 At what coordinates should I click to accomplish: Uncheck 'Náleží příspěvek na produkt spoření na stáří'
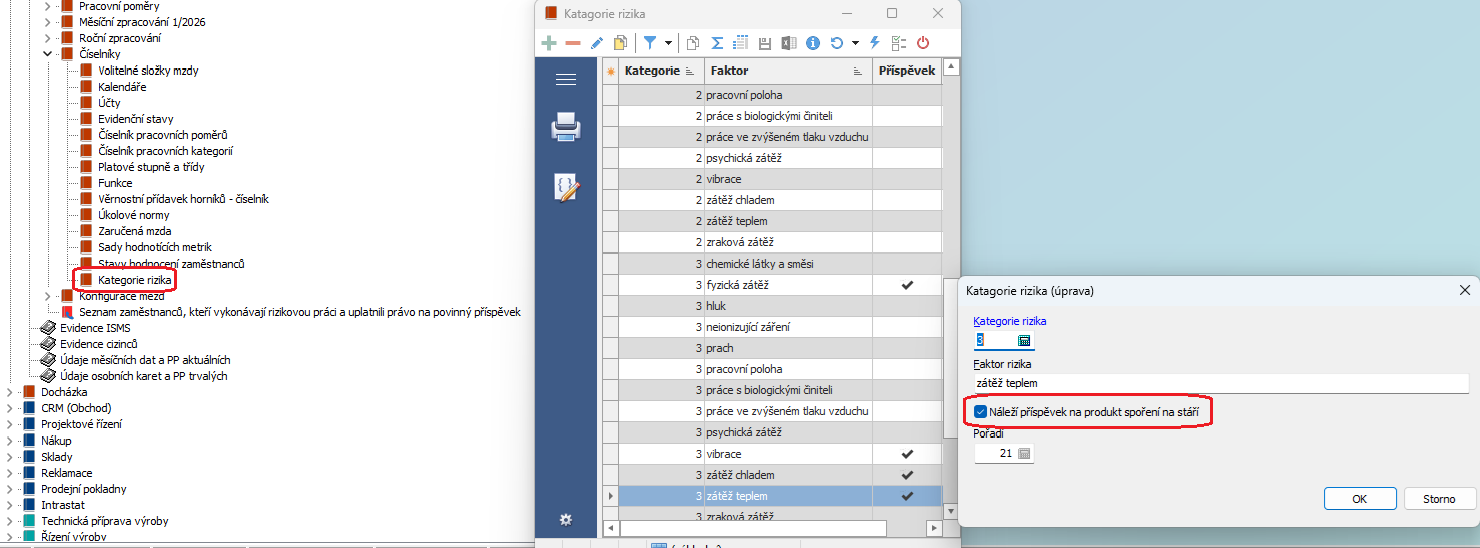(x=981, y=411)
